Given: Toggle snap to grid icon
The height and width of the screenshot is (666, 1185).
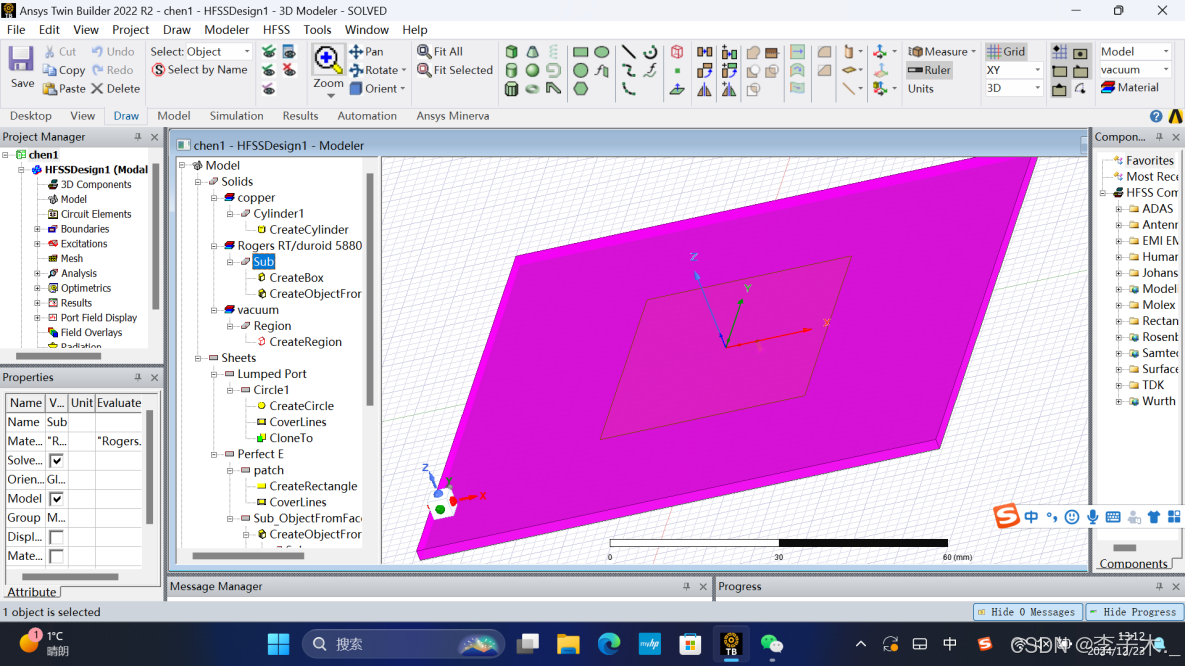Looking at the screenshot, I should 1060,52.
